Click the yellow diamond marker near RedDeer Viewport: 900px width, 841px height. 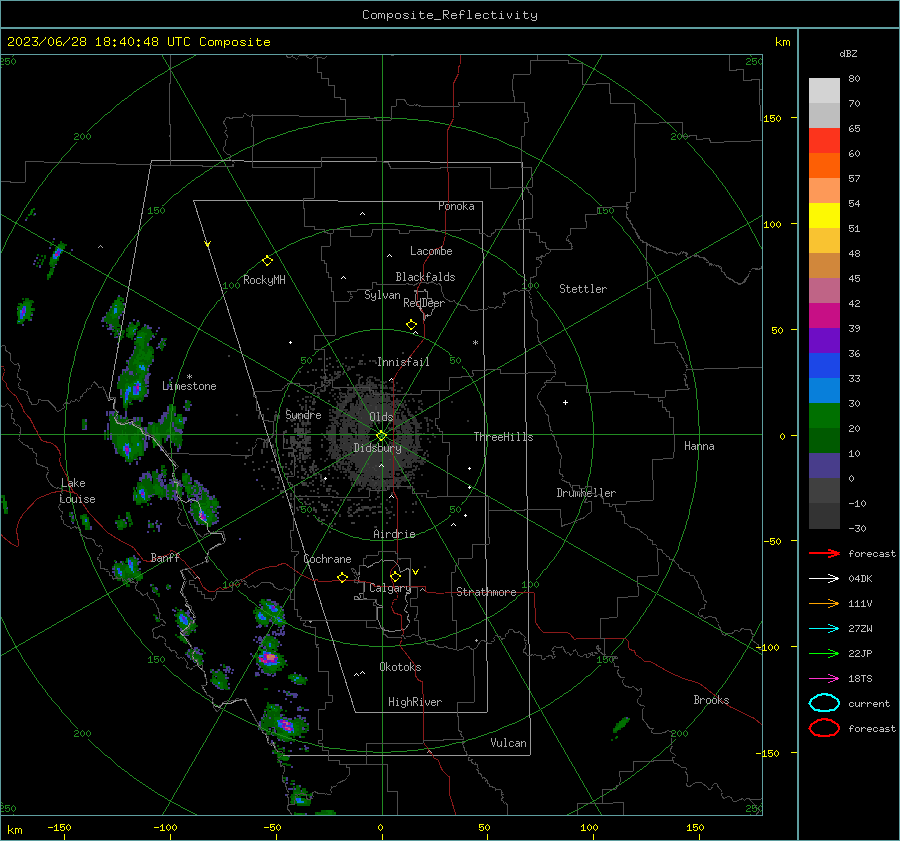point(412,325)
